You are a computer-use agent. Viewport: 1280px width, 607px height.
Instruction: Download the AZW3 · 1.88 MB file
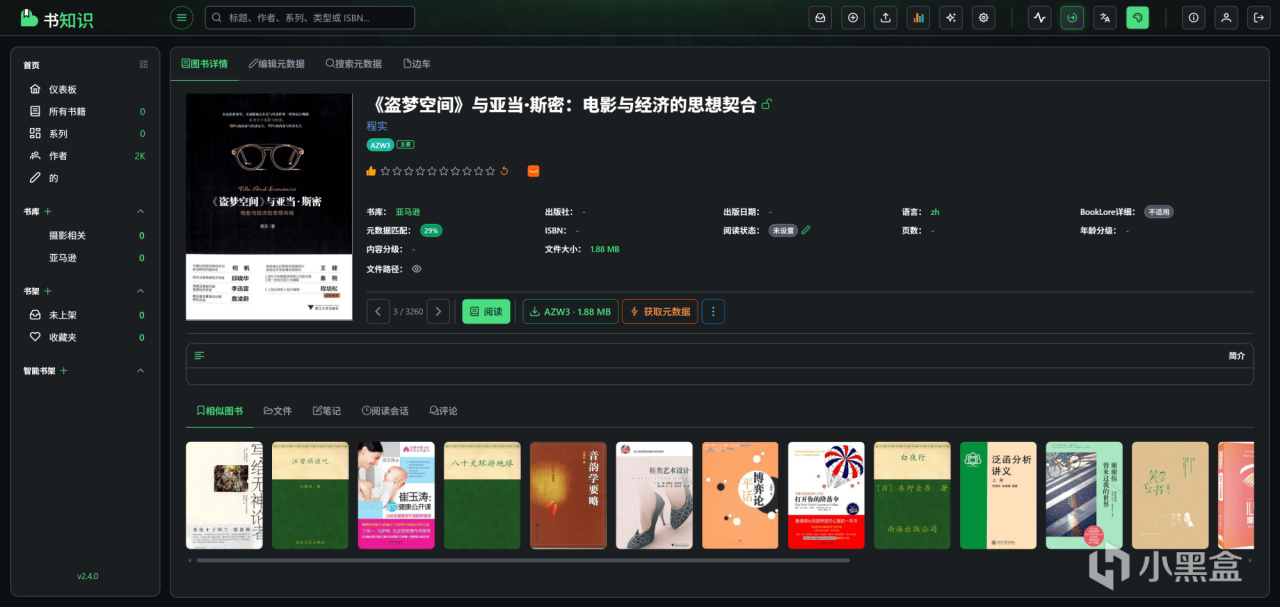tap(570, 311)
